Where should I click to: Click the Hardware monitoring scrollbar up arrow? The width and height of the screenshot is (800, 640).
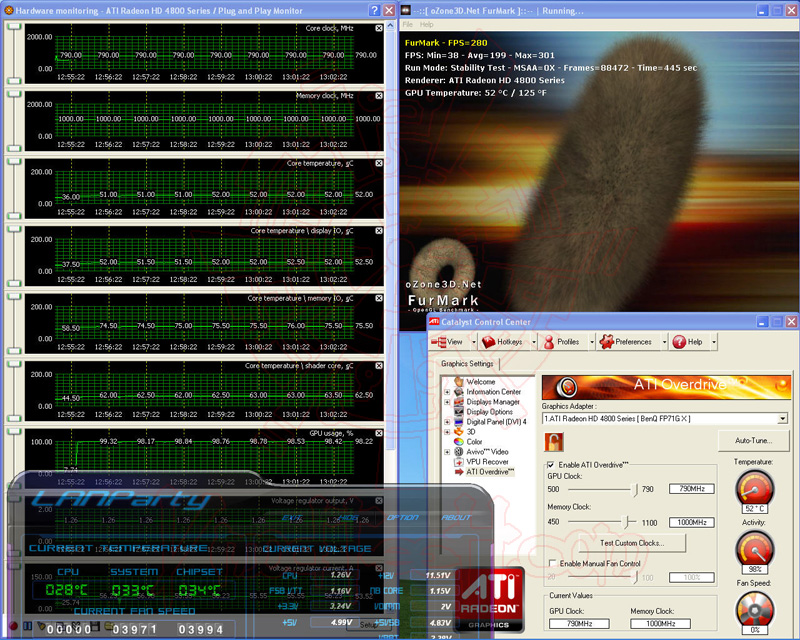(390, 25)
